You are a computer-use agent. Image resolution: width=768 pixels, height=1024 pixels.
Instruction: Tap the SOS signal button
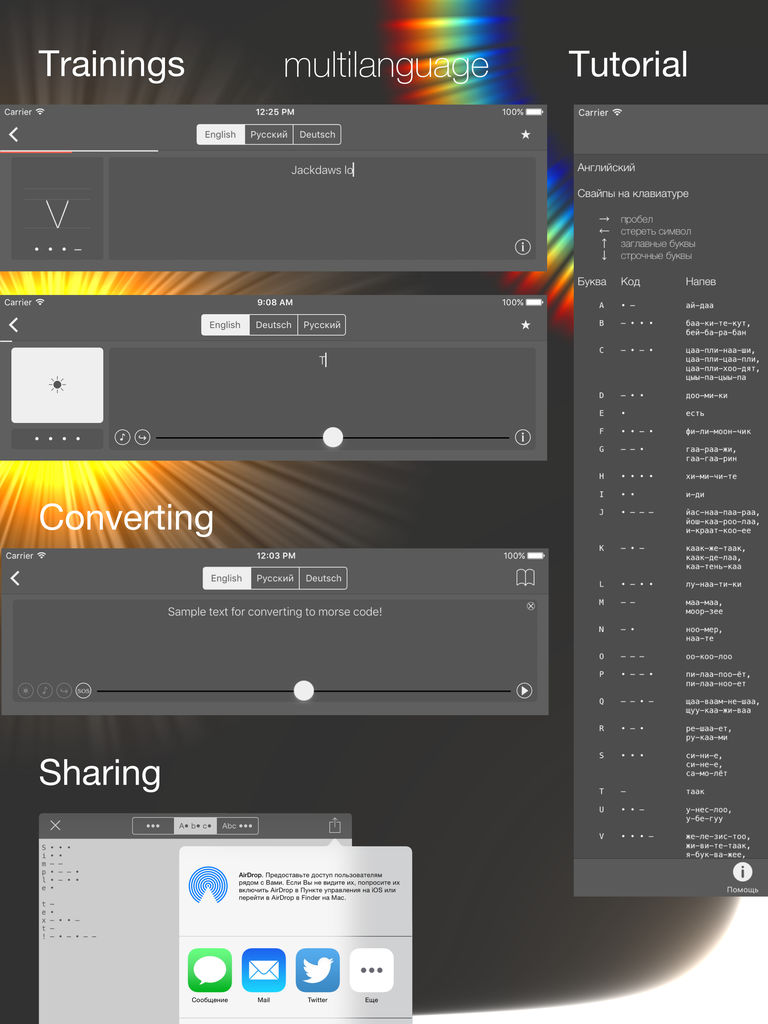83,690
